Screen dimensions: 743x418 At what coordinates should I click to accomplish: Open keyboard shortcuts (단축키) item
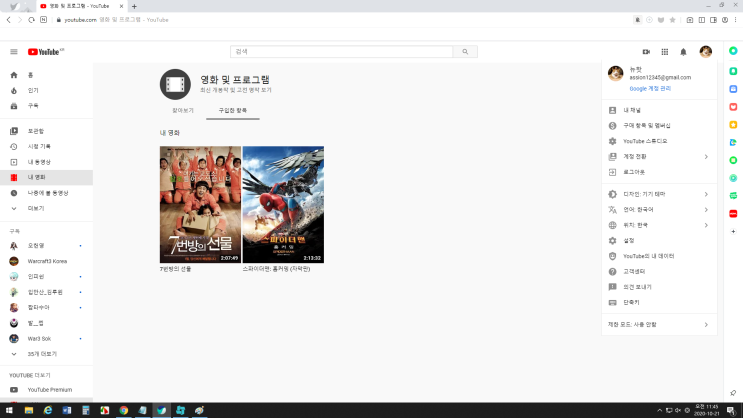pyautogui.click(x=659, y=302)
